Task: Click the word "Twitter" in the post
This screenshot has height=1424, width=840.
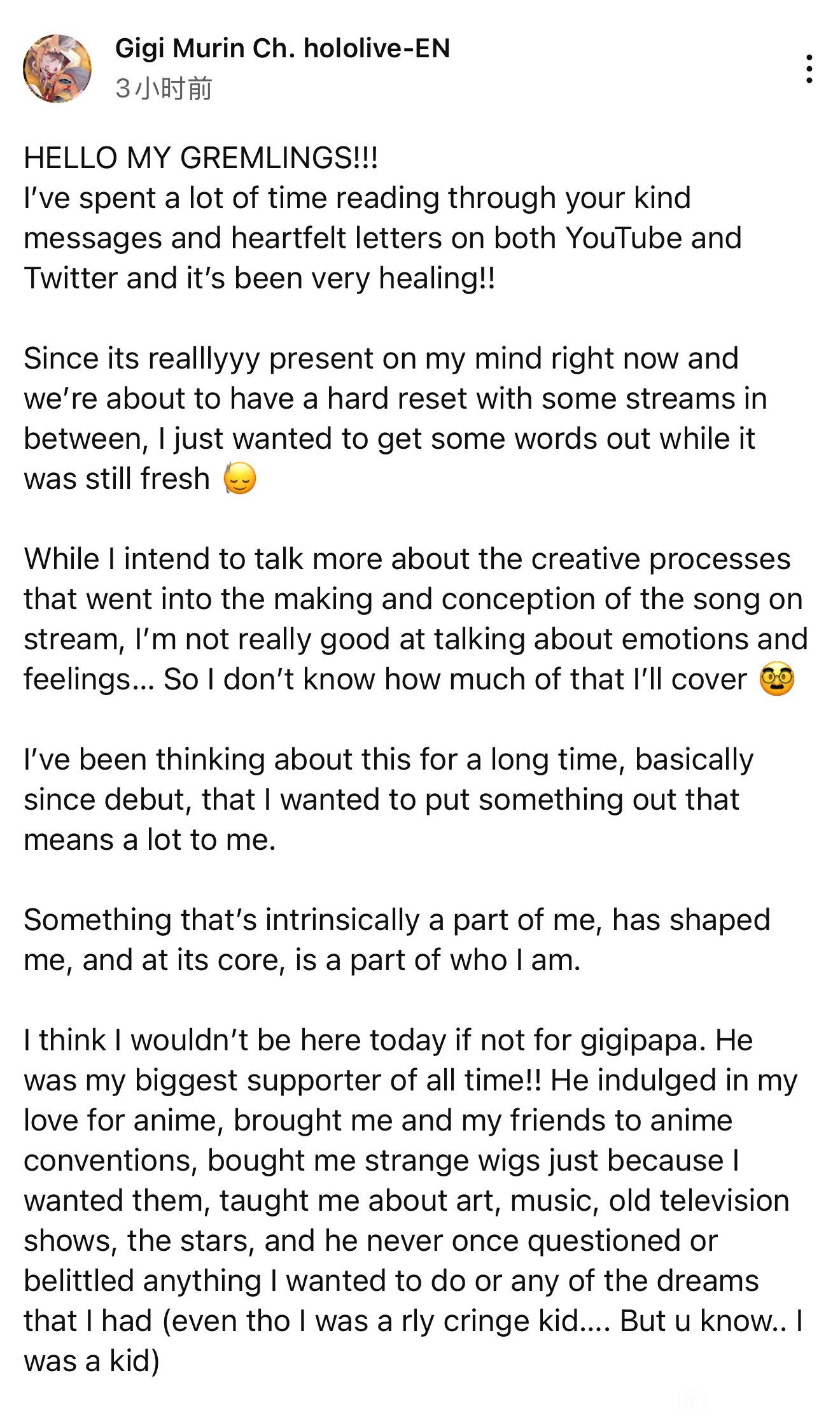Action: coord(70,278)
